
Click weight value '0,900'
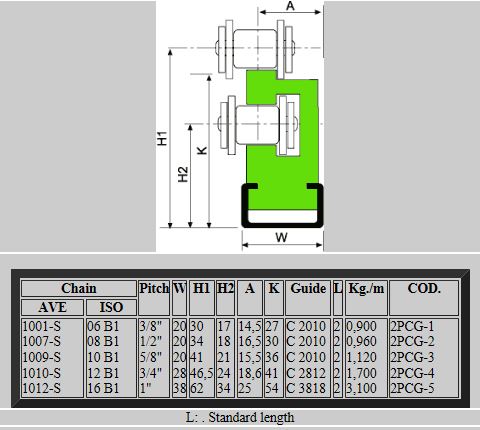click(x=362, y=326)
